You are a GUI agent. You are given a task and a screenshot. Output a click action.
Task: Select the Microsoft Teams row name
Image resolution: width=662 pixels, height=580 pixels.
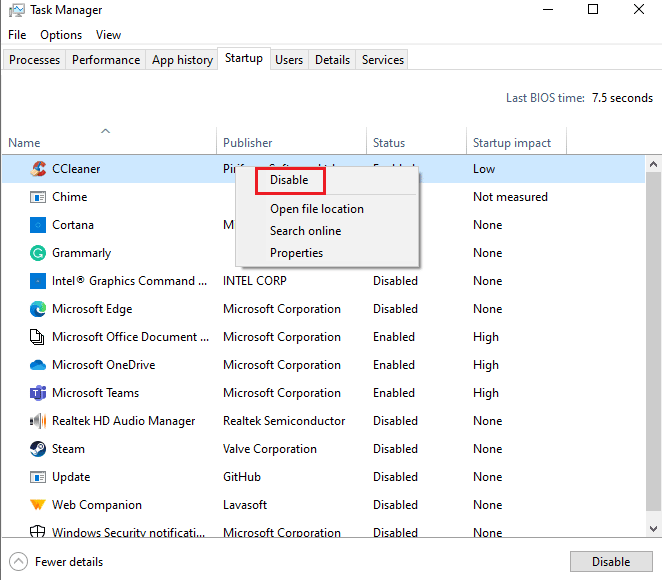click(x=95, y=393)
